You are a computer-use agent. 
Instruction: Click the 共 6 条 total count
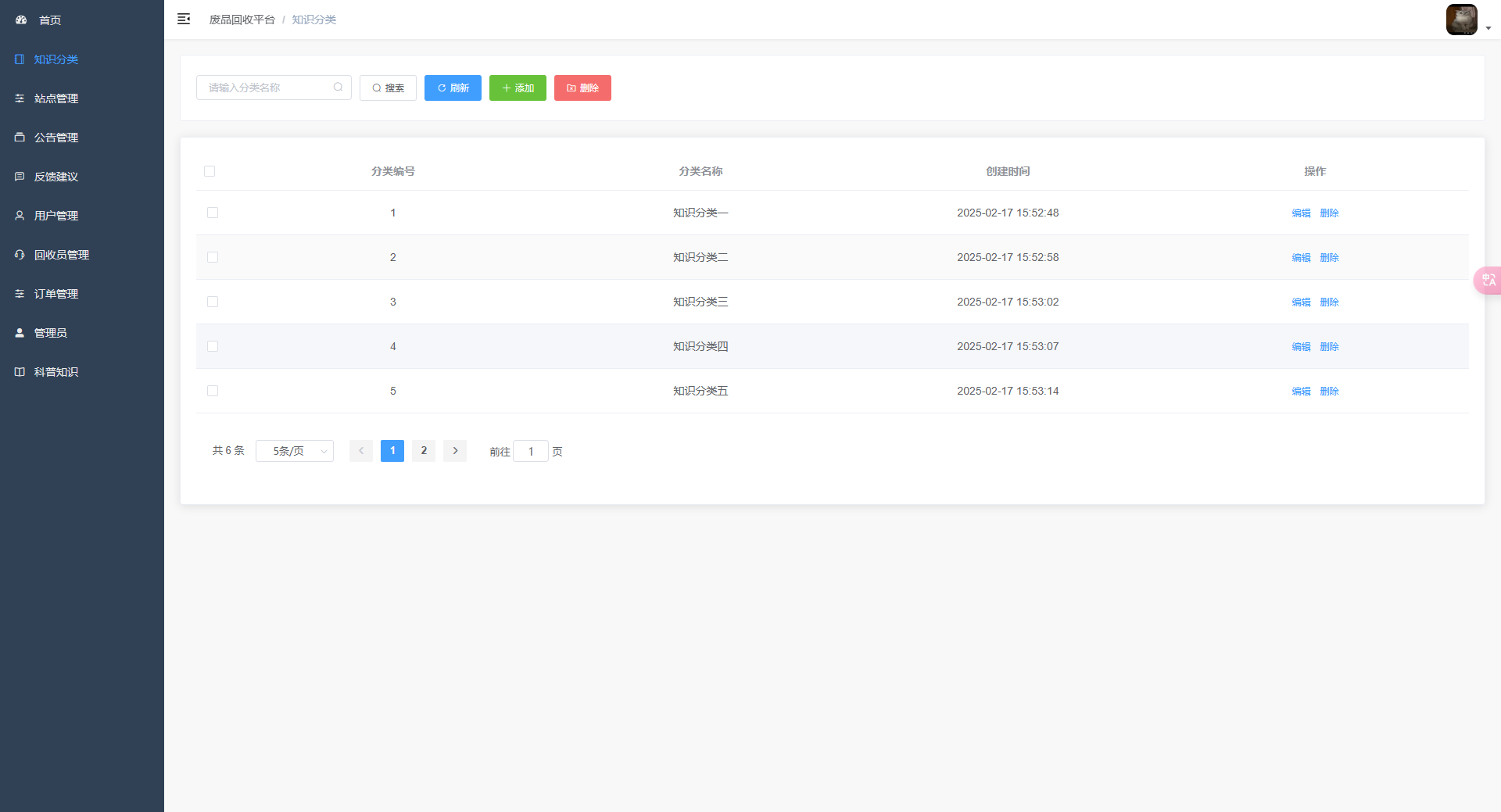[228, 451]
